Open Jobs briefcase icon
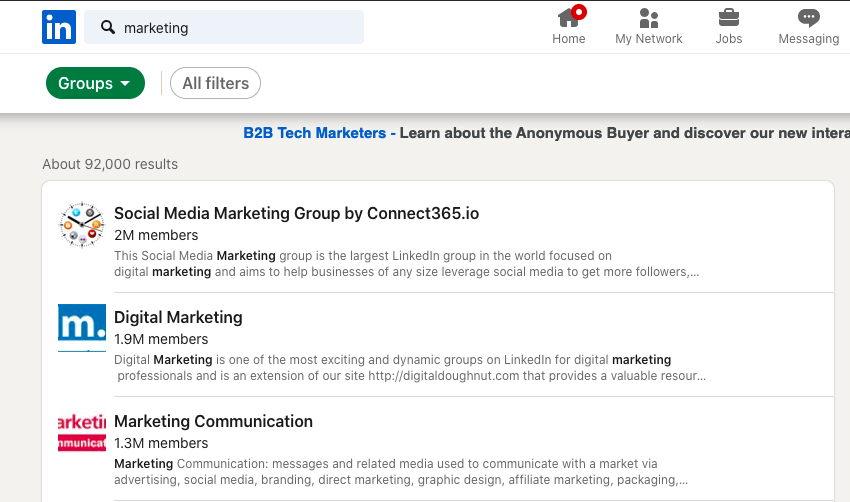This screenshot has height=502, width=850. (x=729, y=17)
